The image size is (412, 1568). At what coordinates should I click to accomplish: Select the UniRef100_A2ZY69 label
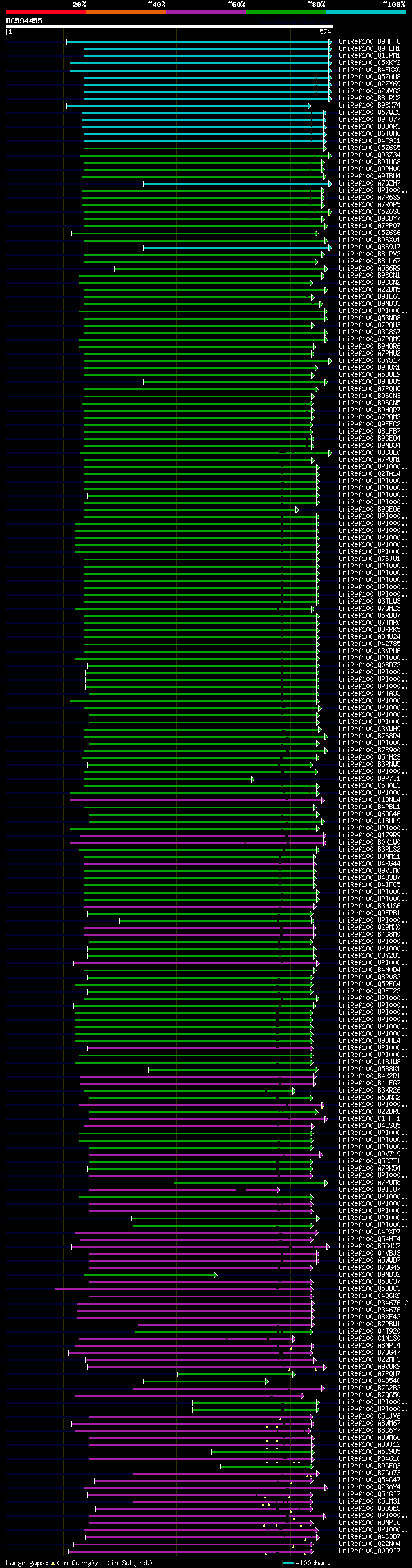click(x=370, y=84)
